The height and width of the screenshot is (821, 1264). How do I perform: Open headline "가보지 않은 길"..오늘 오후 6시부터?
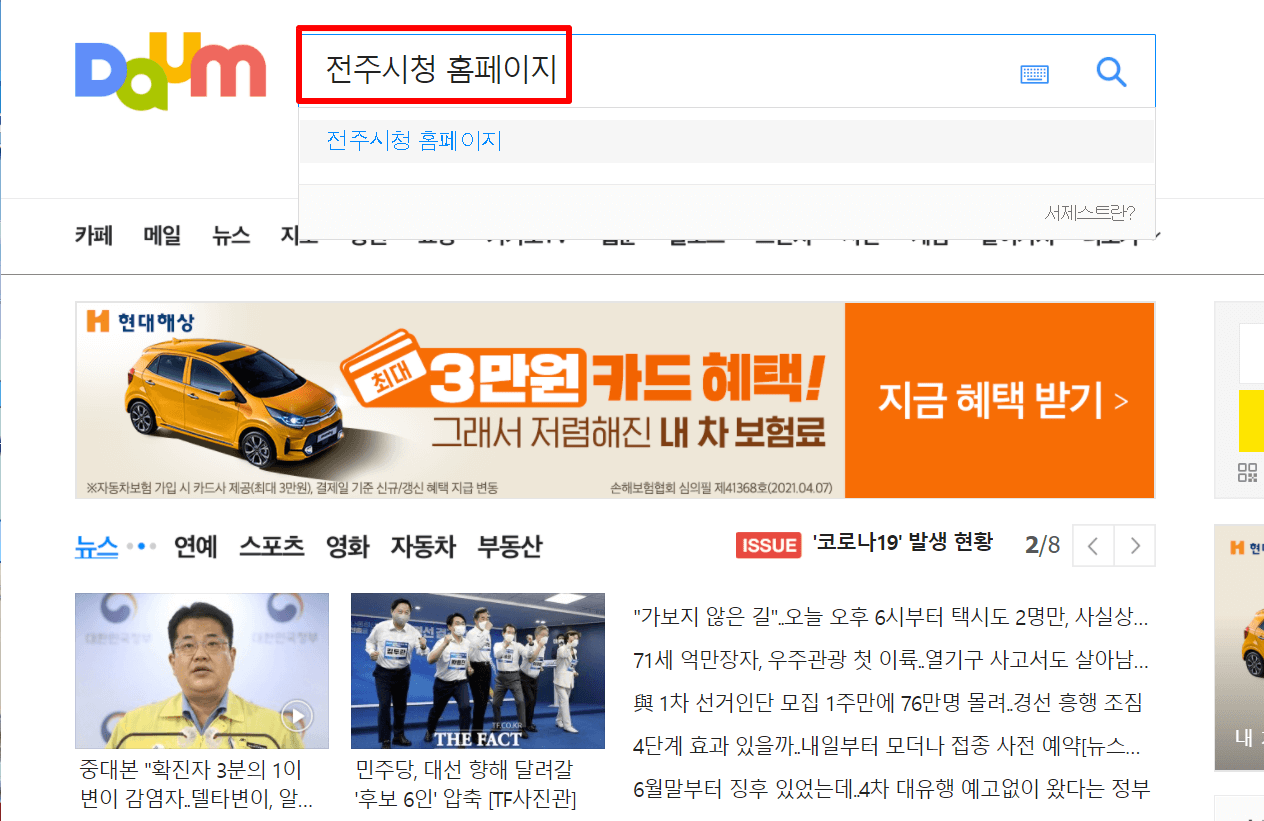(891, 617)
